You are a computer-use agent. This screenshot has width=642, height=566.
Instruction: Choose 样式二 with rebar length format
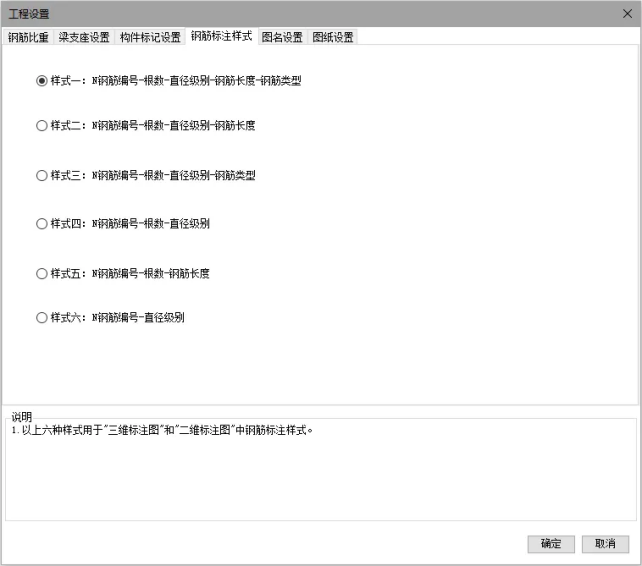point(42,126)
